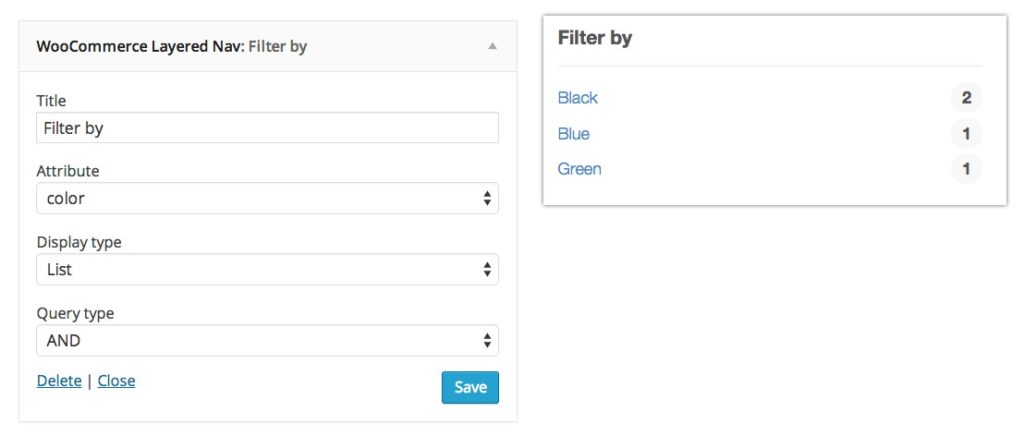Click the up-down arrows of Display type select
Image resolution: width=1024 pixels, height=436 pixels.
487,270
